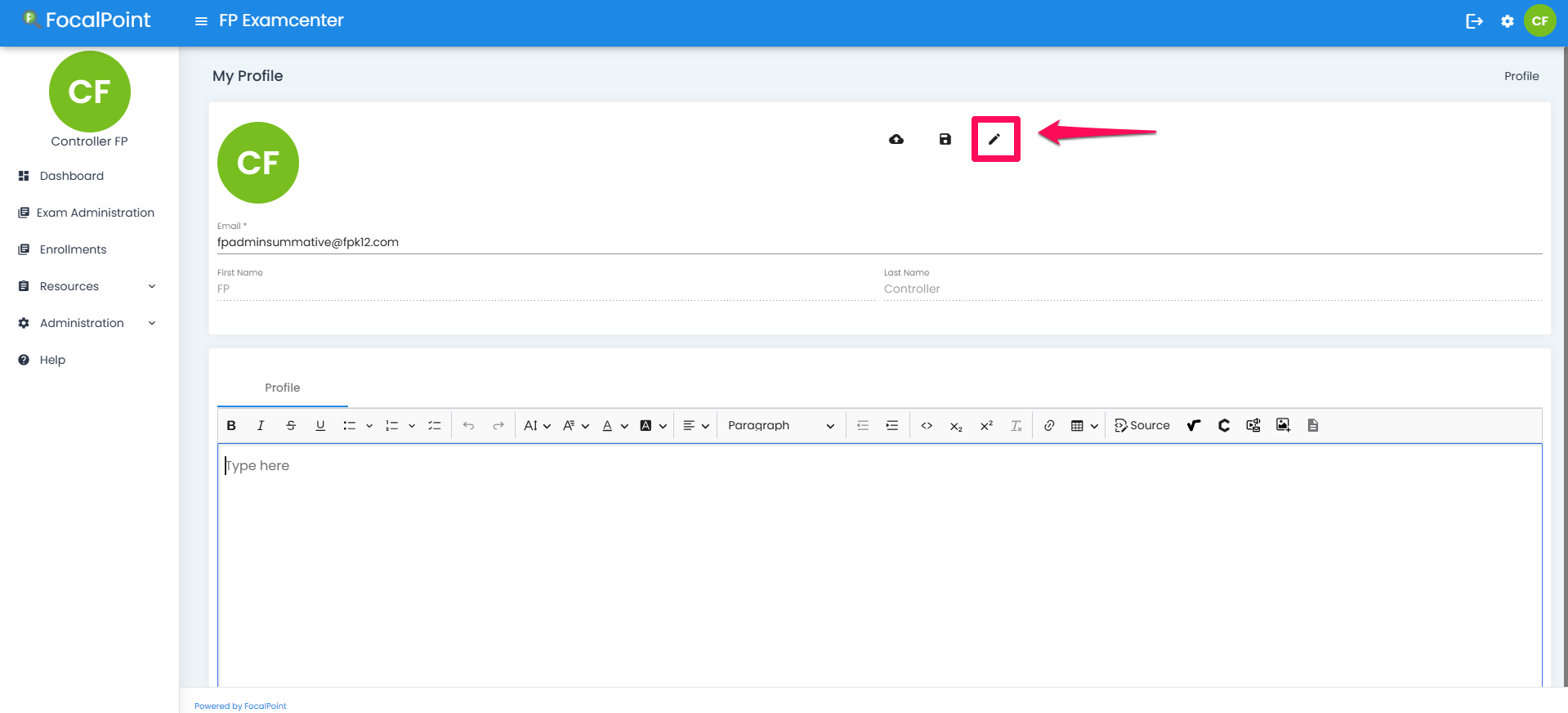Insert math formula with square root icon
The width and height of the screenshot is (1568, 713).
1194,425
